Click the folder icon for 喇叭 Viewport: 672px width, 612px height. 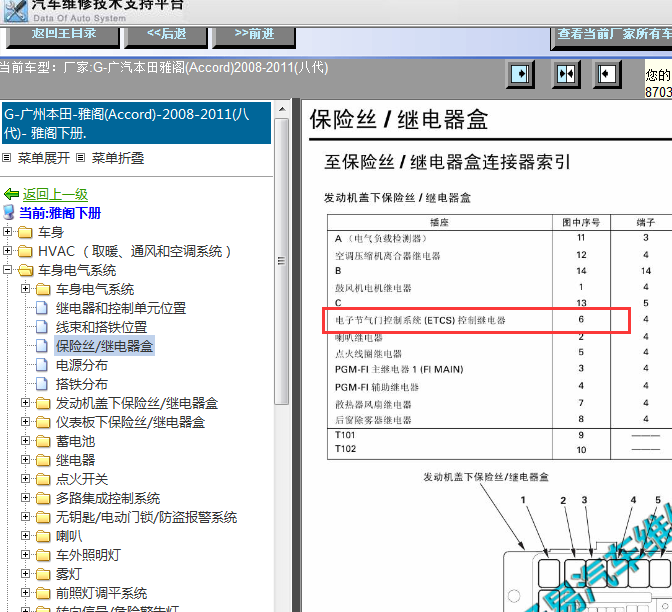pyautogui.click(x=43, y=536)
